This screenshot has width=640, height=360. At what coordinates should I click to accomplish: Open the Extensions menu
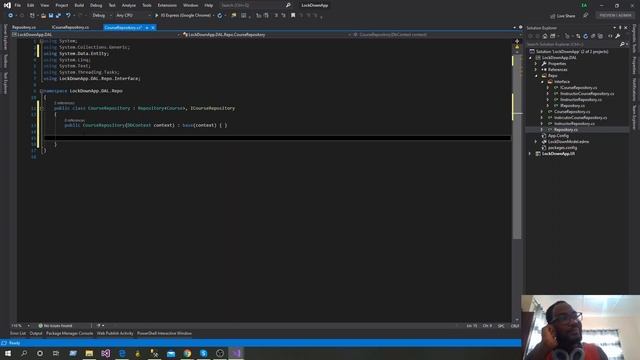167,5
